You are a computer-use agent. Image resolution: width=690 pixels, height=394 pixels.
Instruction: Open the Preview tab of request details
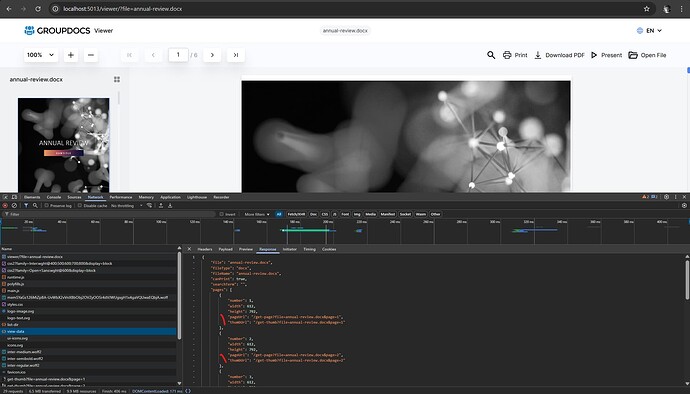(x=246, y=249)
